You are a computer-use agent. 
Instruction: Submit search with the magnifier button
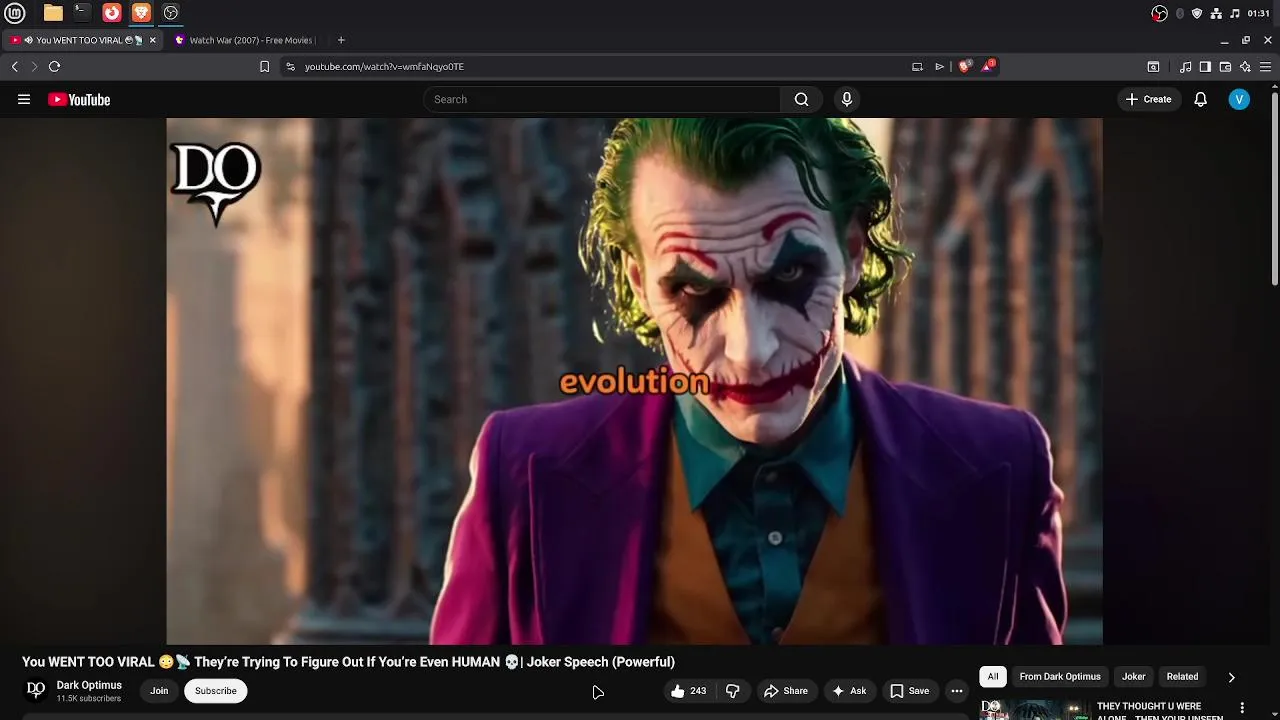[x=801, y=99]
